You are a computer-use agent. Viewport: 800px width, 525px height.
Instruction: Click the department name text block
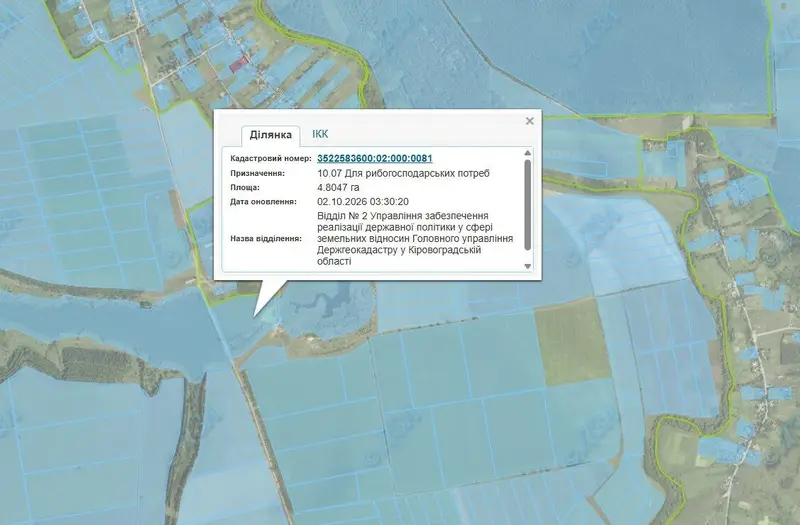point(415,238)
